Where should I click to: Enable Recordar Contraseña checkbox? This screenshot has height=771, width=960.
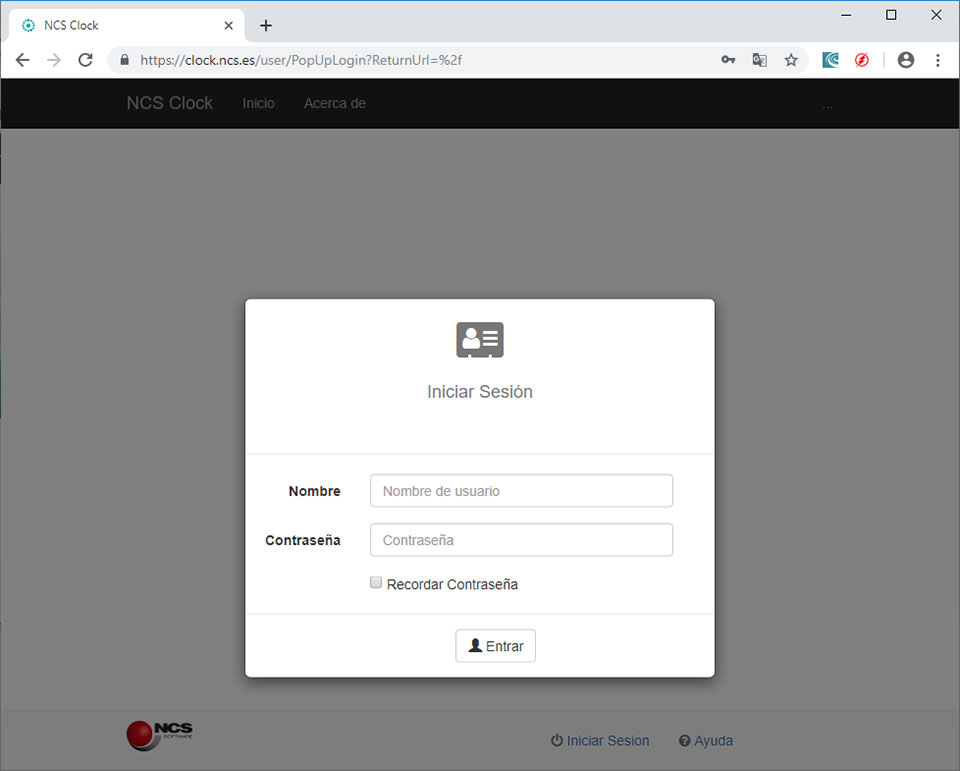(376, 582)
